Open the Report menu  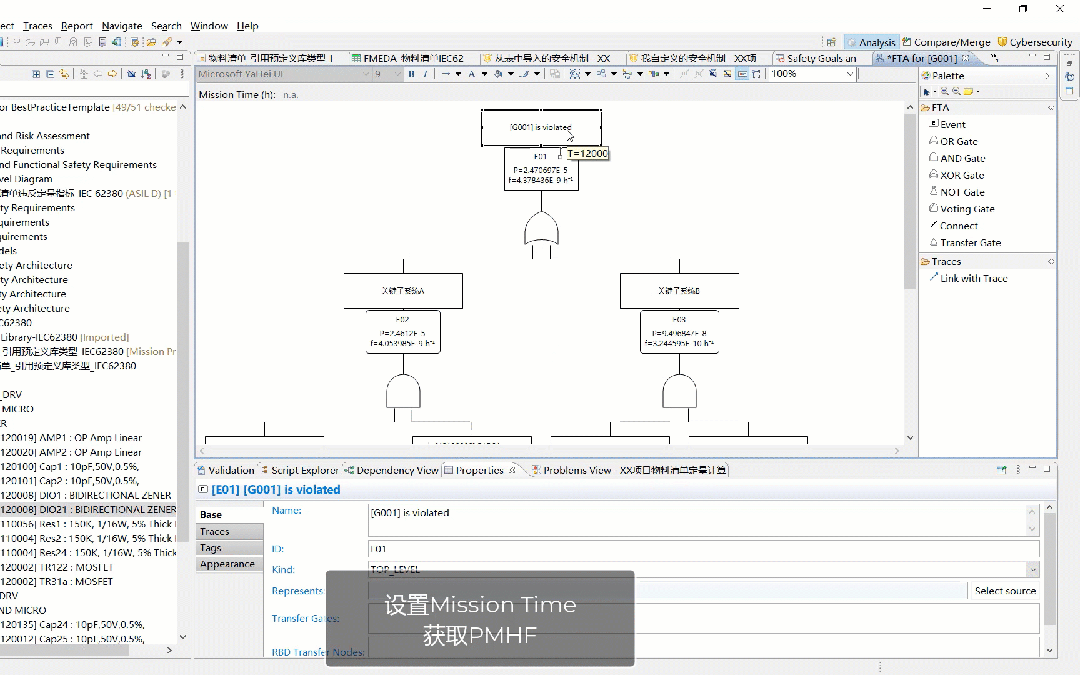coord(76,25)
